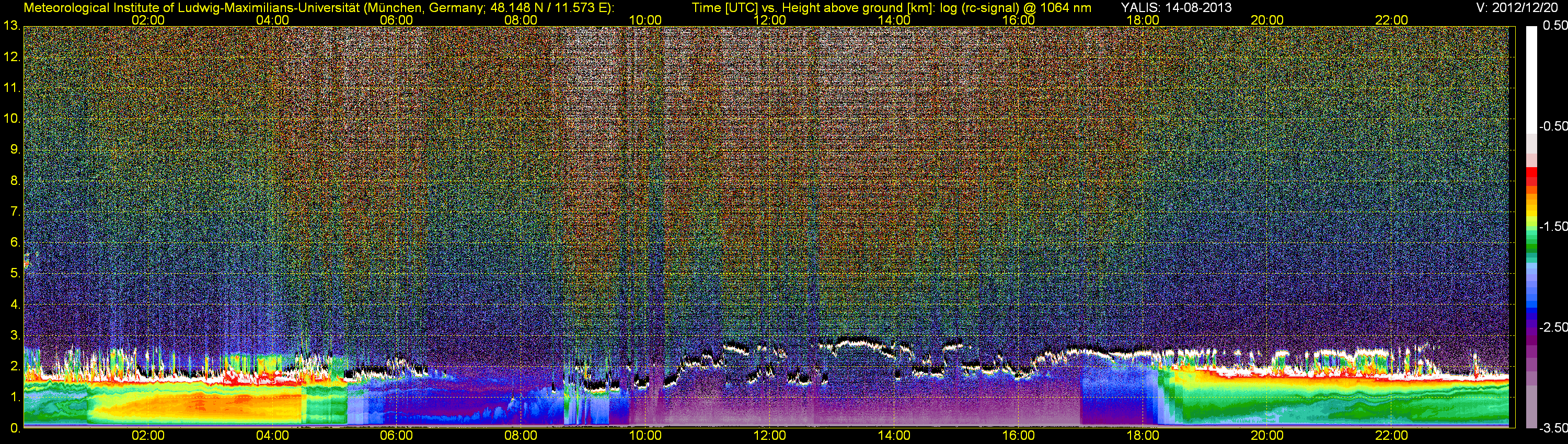Click the "4." height axis label
The width and height of the screenshot is (1568, 444).
tap(15, 304)
